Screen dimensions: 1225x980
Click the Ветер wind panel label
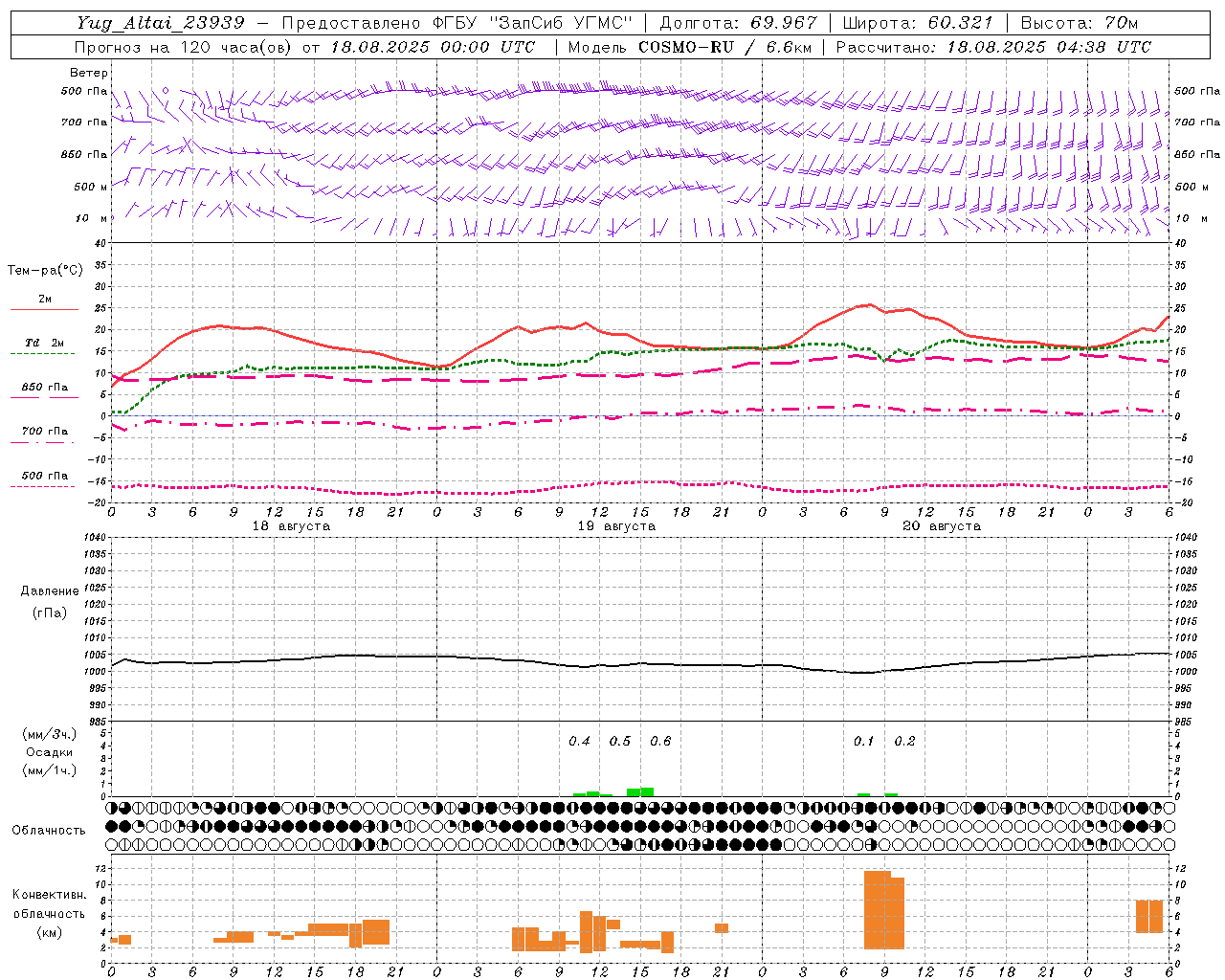[x=89, y=73]
